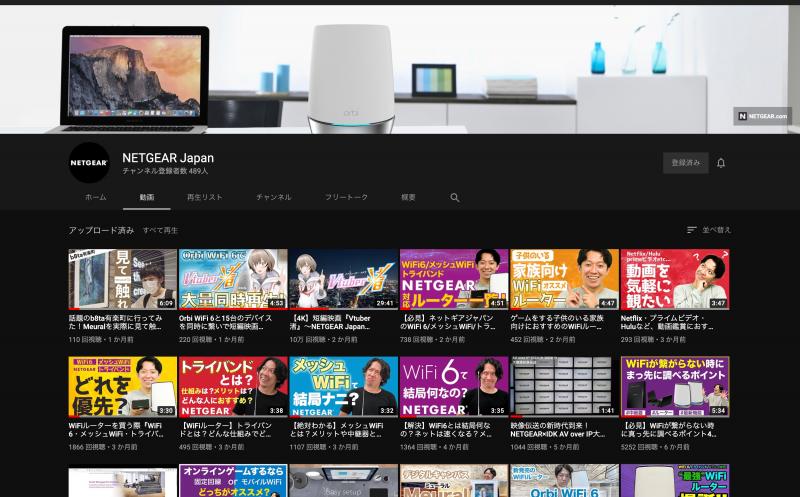Click title 【必見】ネットギアジャパンのWiFi 6
This screenshot has height=497, width=800.
pyautogui.click(x=448, y=322)
